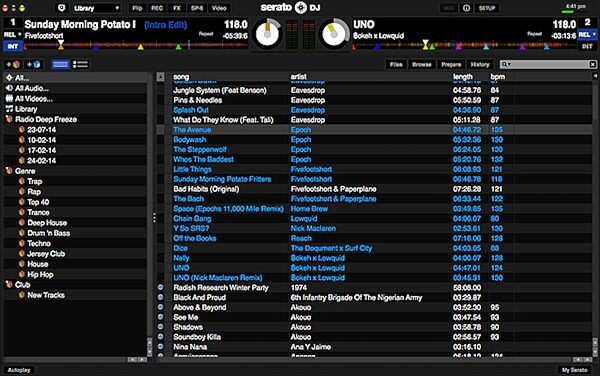Switch to album art list view
600x376 pixels.
point(80,64)
